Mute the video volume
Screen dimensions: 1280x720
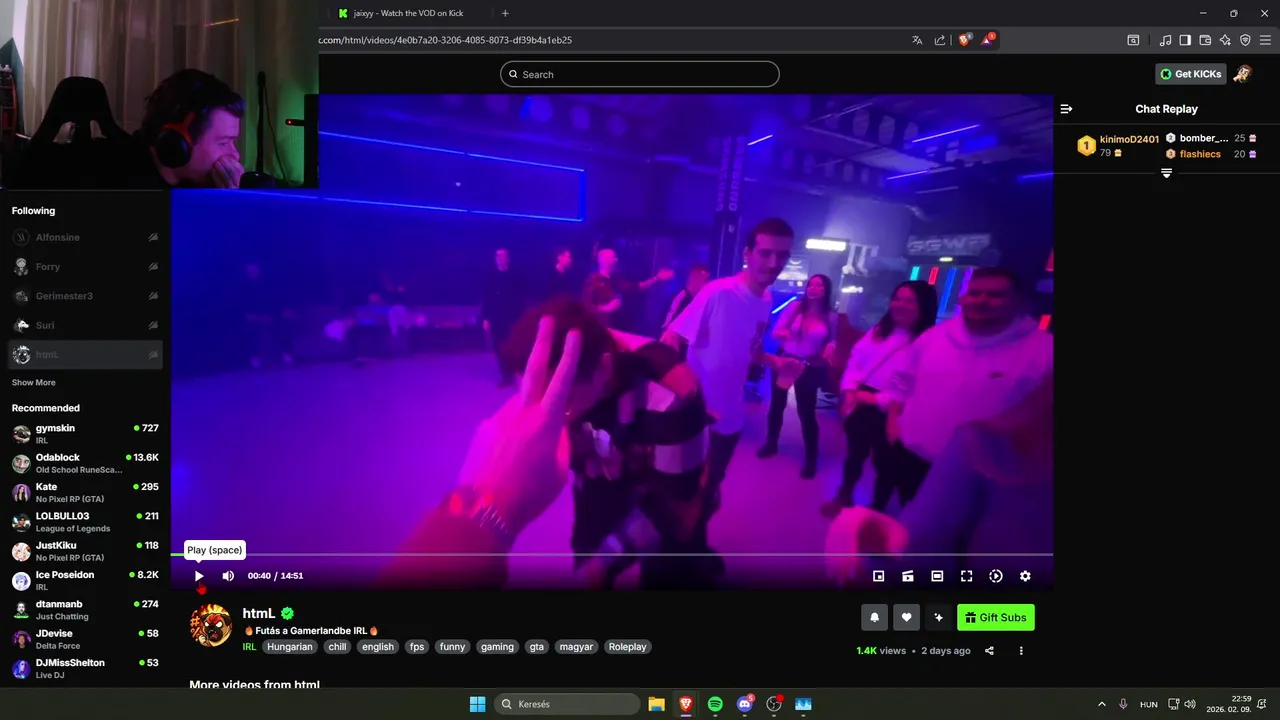pyautogui.click(x=228, y=576)
